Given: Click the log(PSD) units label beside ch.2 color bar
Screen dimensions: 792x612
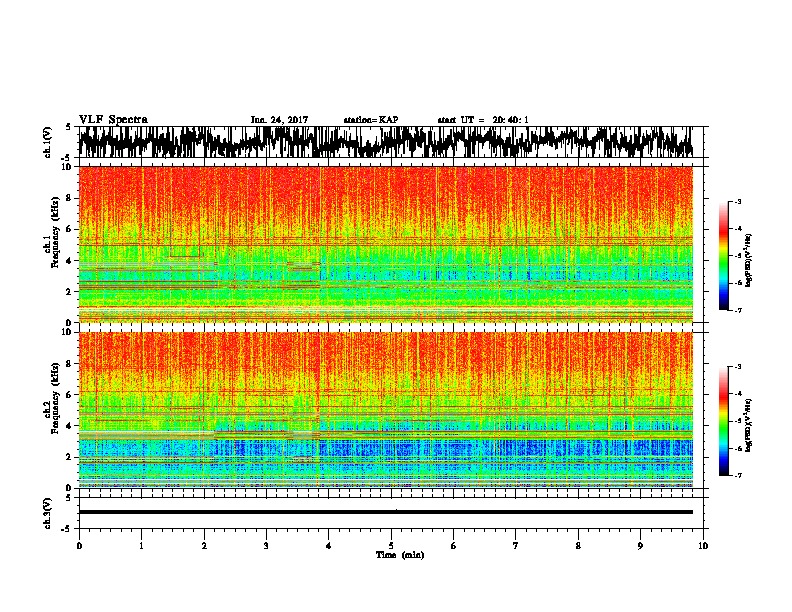Looking at the screenshot, I should click(749, 424).
